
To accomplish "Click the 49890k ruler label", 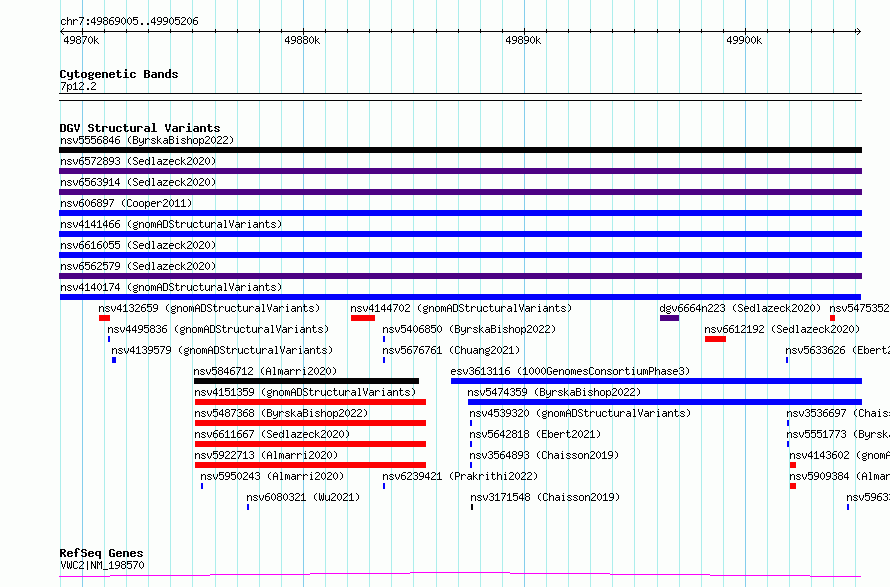I will pos(523,40).
